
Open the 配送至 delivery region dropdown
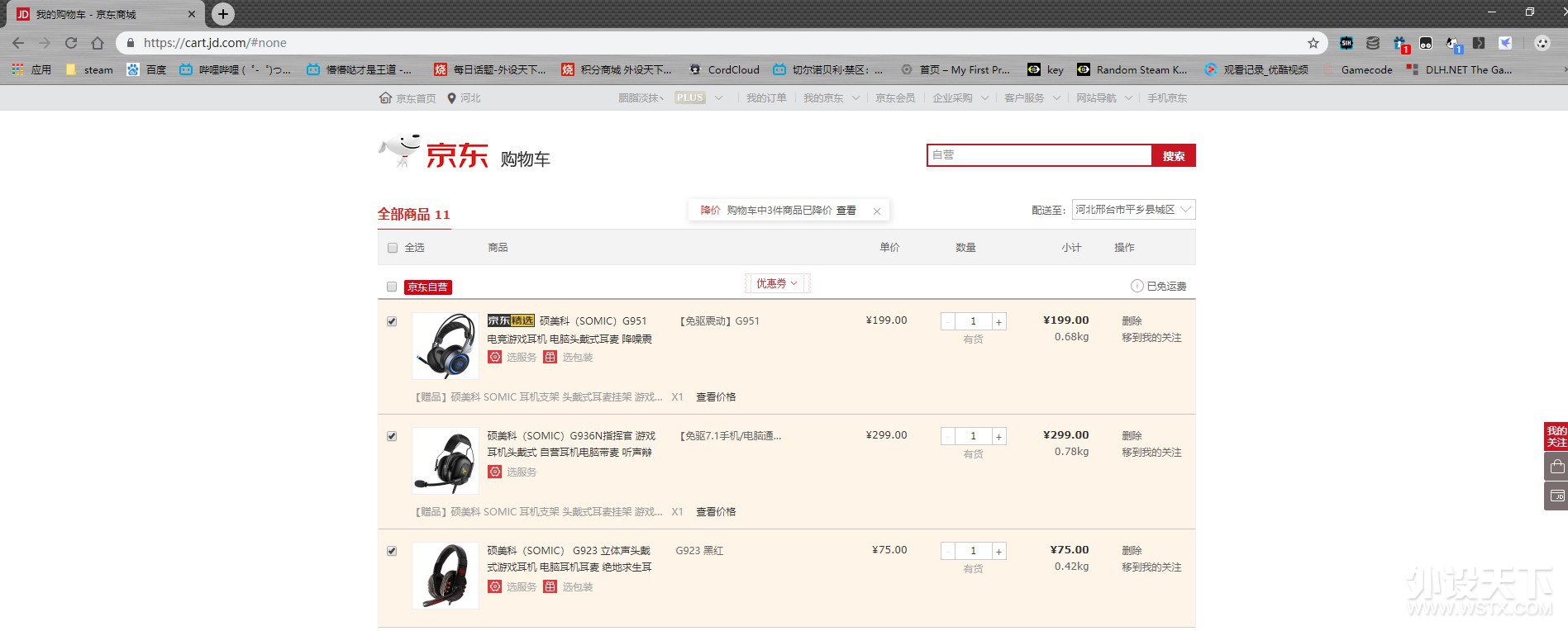[1133, 210]
